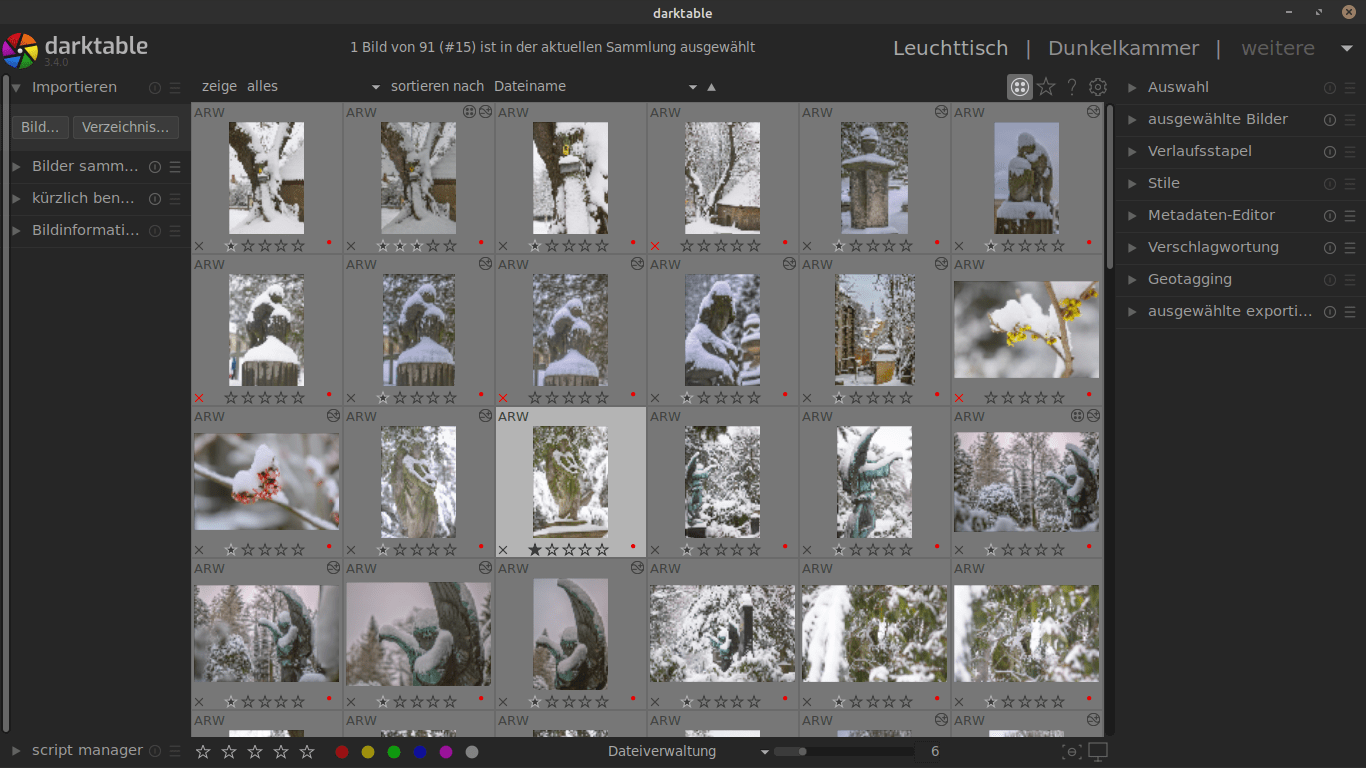This screenshot has width=1366, height=768.
Task: Reset the Metadaten-Editor module
Action: 1330,216
